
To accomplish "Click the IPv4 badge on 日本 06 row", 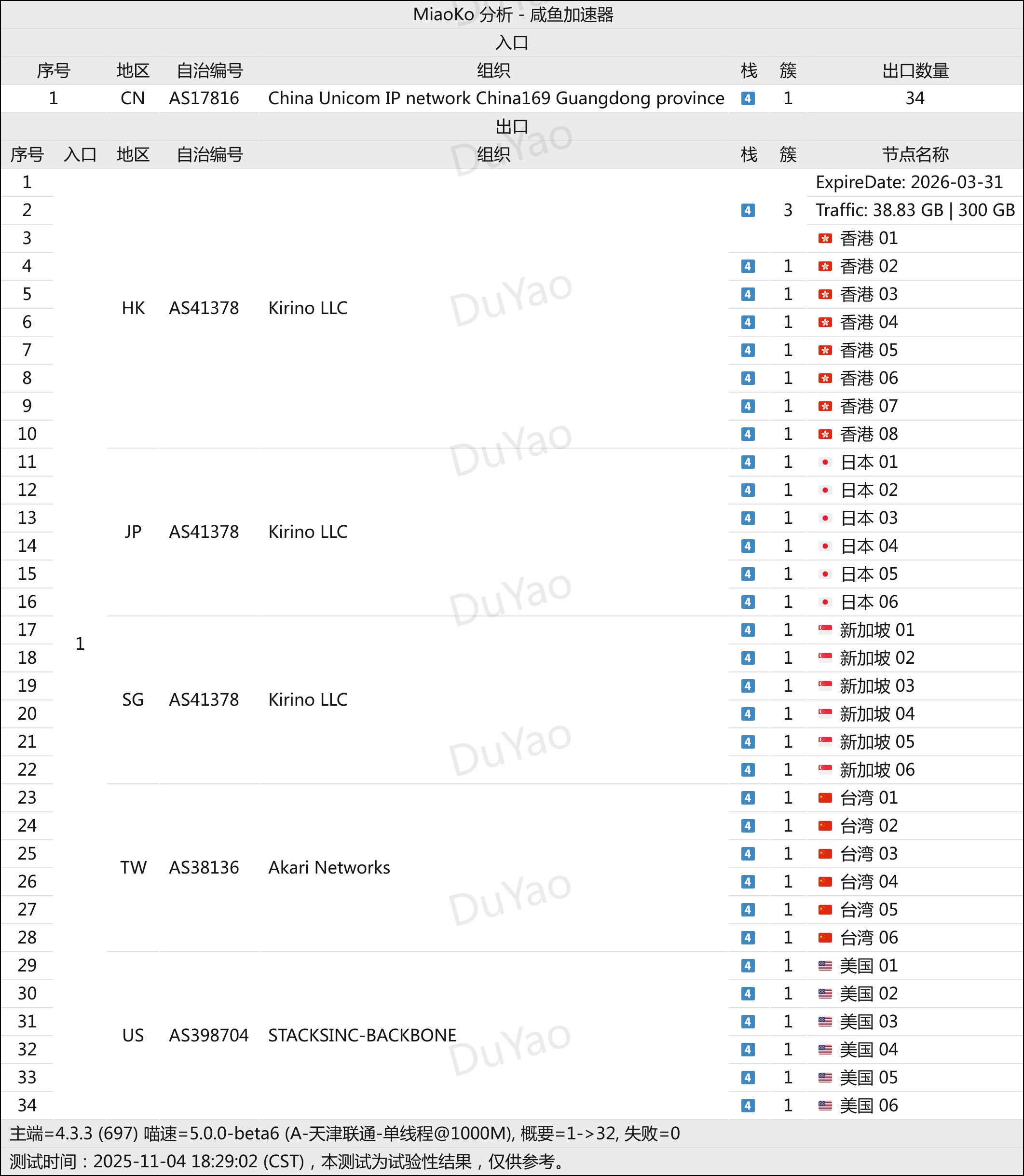I will tap(748, 602).
